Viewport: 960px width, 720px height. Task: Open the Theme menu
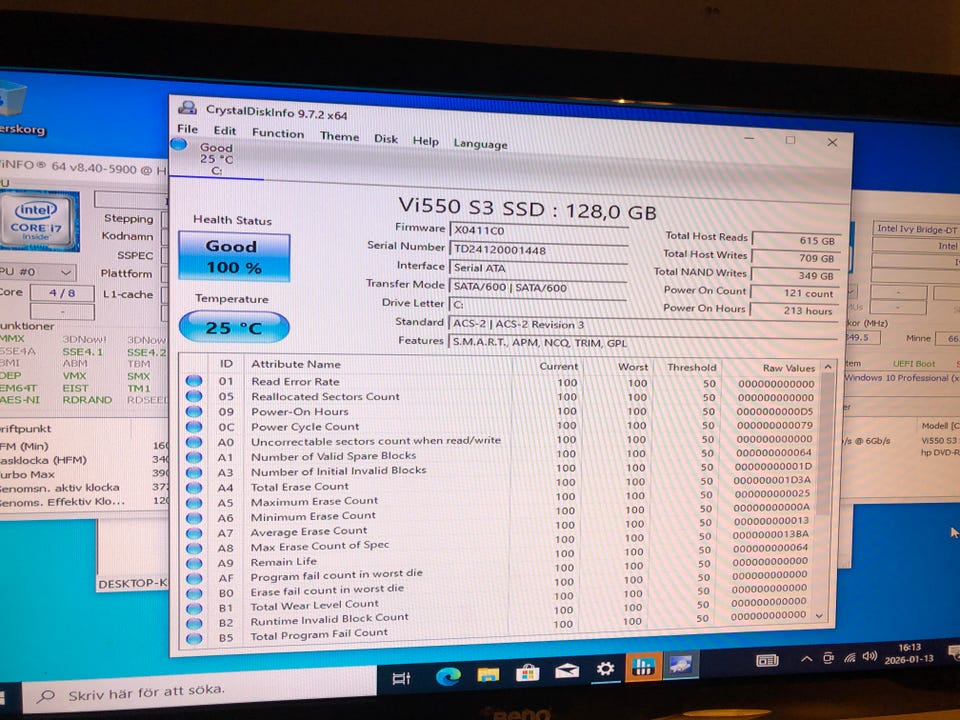coord(339,136)
